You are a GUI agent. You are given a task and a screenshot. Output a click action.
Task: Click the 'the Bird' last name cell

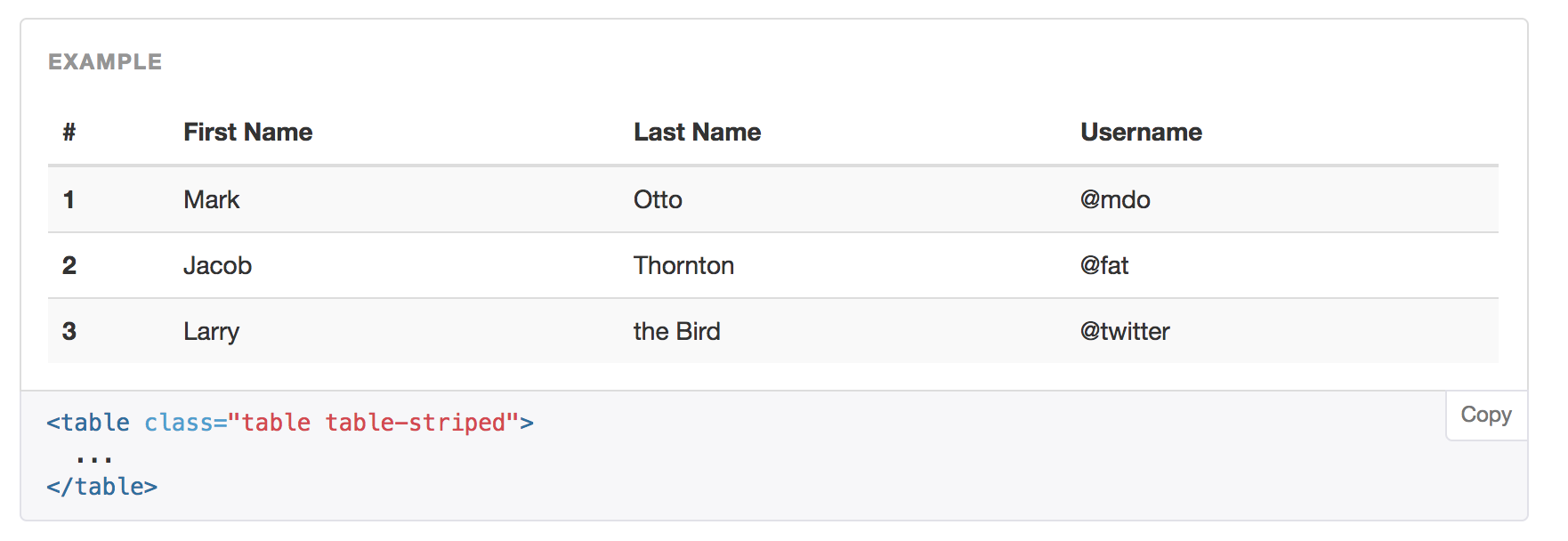point(676,331)
